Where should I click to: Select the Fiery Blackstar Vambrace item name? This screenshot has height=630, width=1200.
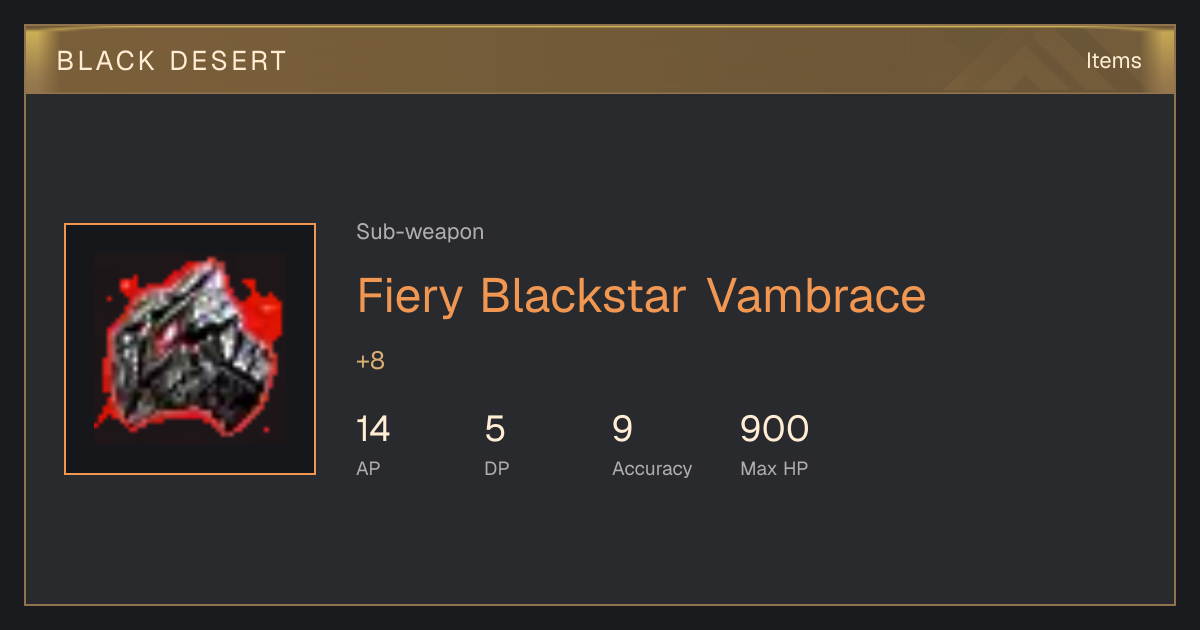pos(641,297)
